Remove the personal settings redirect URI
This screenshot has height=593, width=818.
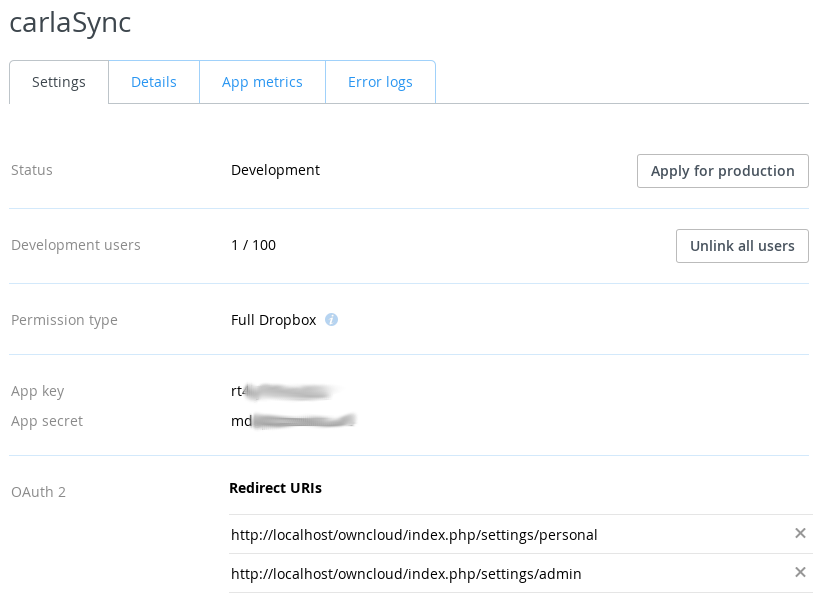pyautogui.click(x=800, y=533)
